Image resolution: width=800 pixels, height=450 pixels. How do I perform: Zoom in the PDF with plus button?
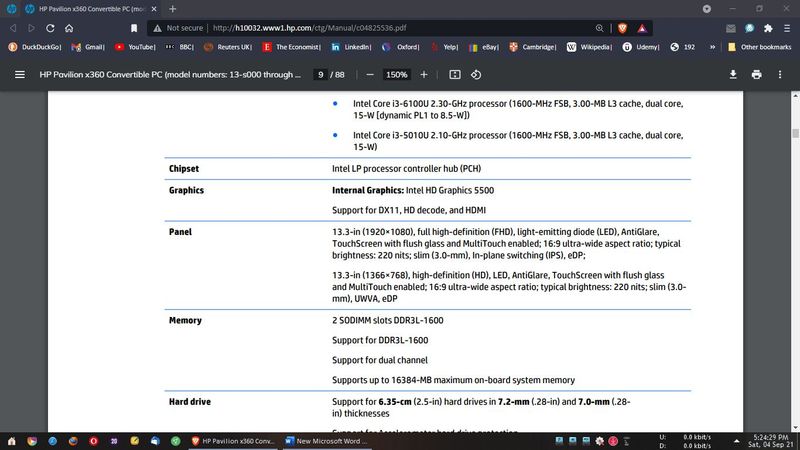pyautogui.click(x=423, y=74)
